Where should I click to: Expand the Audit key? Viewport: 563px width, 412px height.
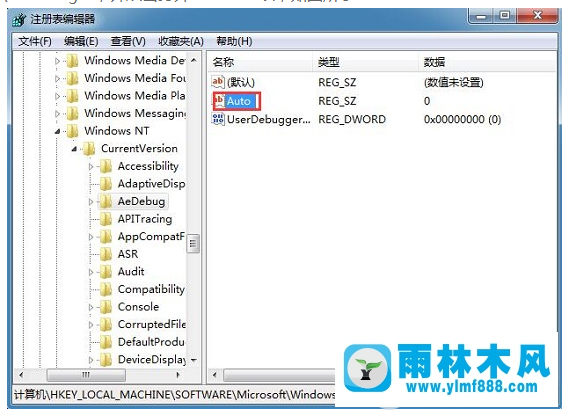[90, 272]
